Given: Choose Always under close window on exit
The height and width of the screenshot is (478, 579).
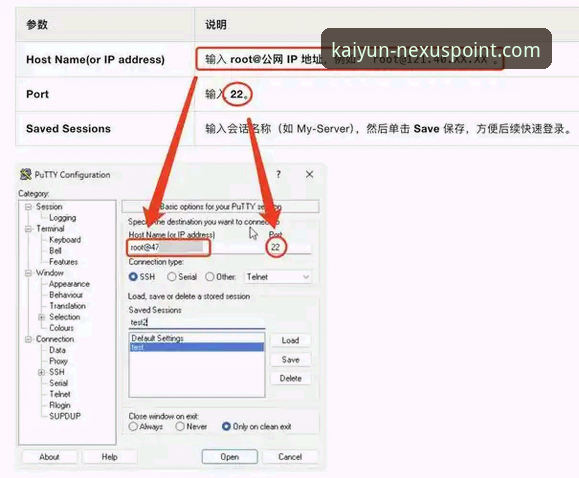Looking at the screenshot, I should coord(133,427).
